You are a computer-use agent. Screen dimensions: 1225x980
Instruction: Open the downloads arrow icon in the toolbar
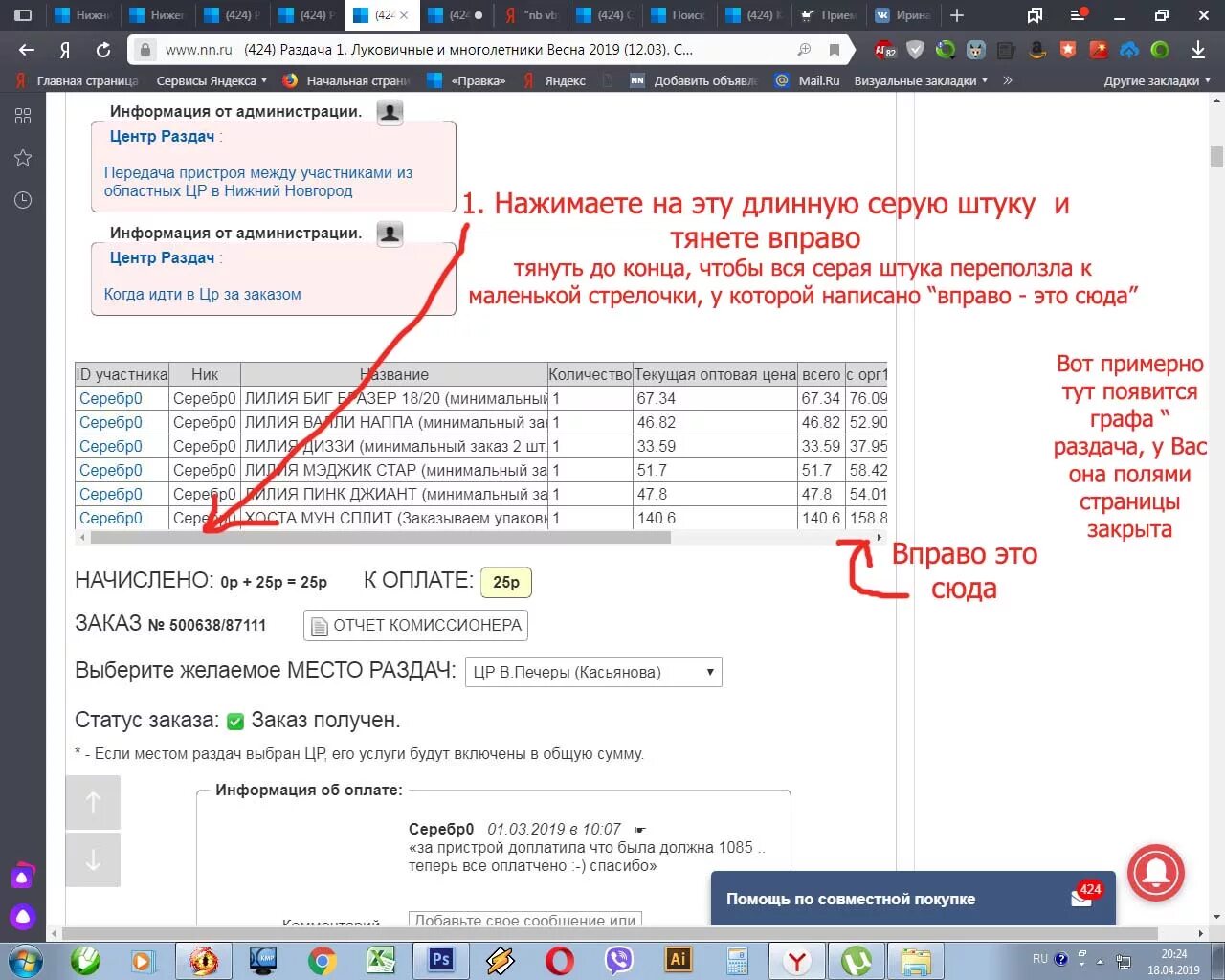click(x=1197, y=50)
